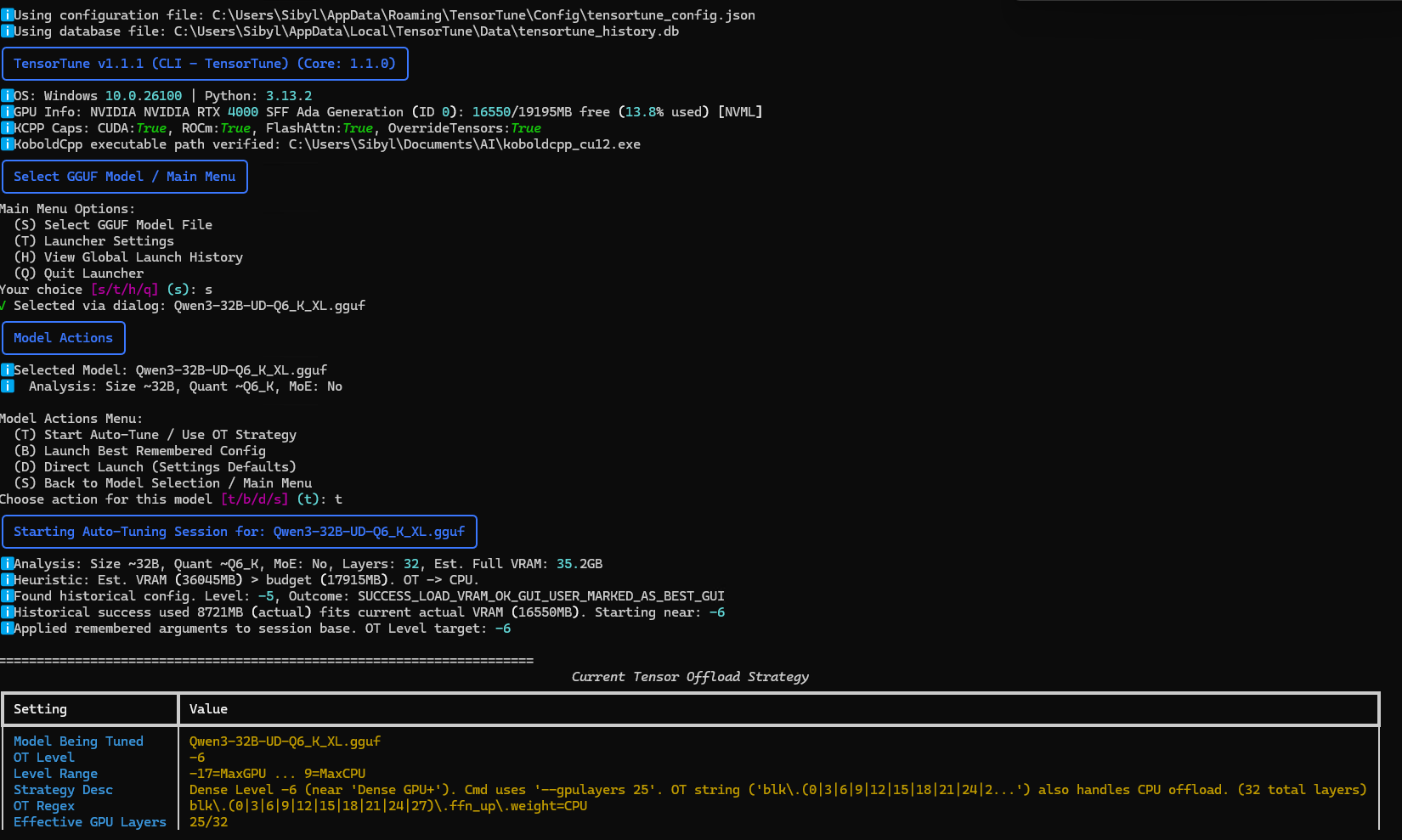
Task: Click the -17=MaxGPU ... 9=MaxCPU value
Action: click(278, 774)
